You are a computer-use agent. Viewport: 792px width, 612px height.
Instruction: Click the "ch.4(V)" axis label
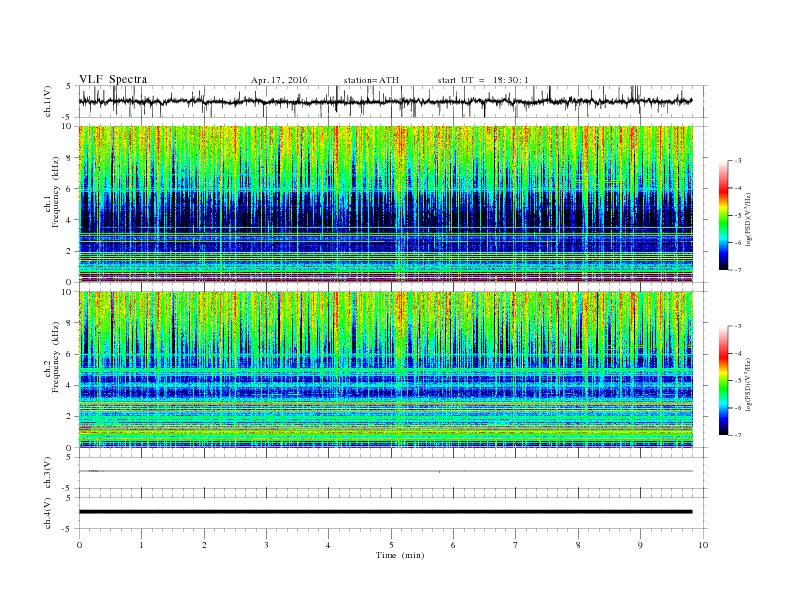click(48, 513)
